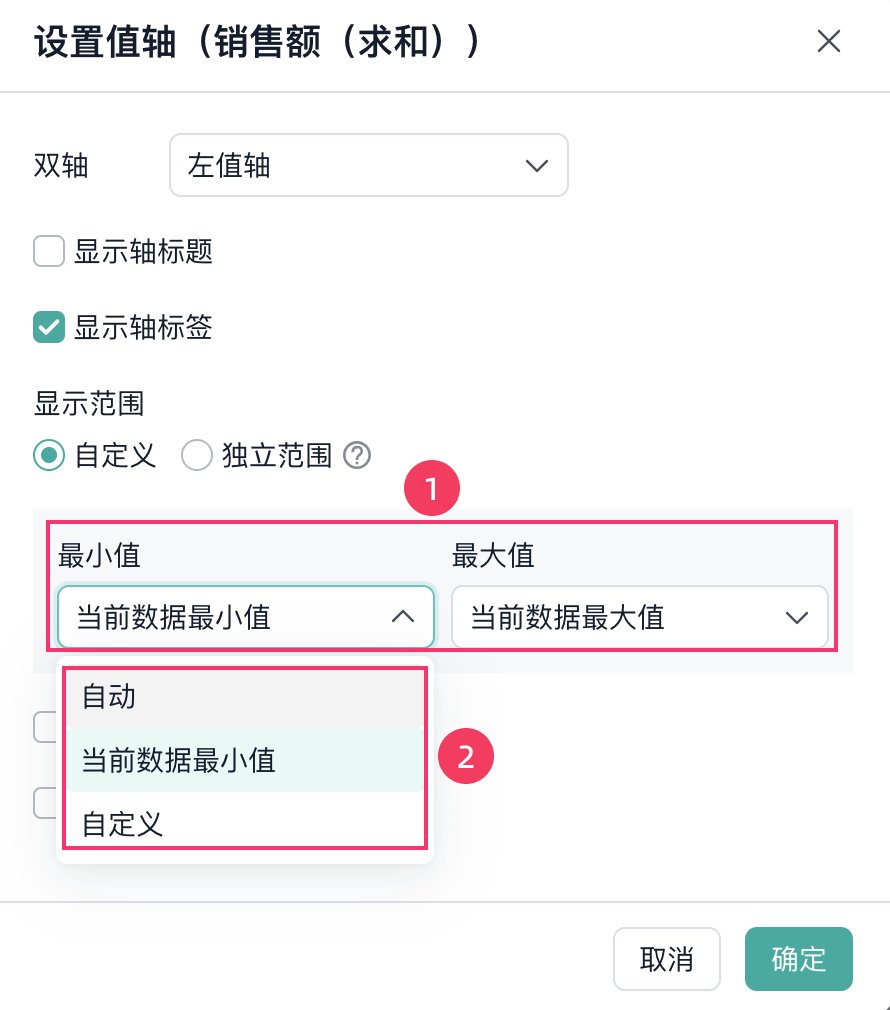Click the help question mark beside 独立范围
Image resolution: width=890 pixels, height=1010 pixels.
point(357,455)
